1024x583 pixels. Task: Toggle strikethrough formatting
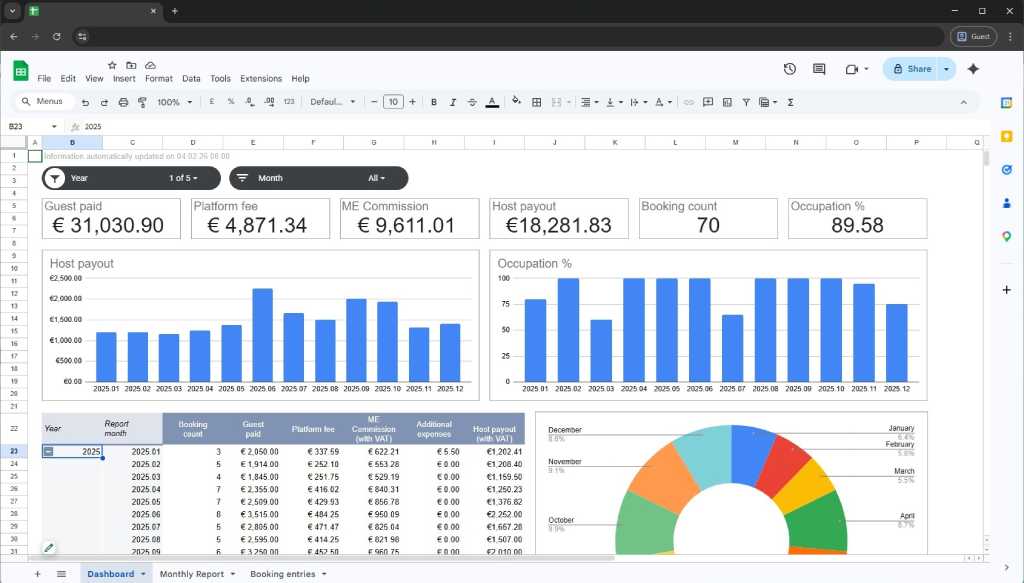[472, 102]
